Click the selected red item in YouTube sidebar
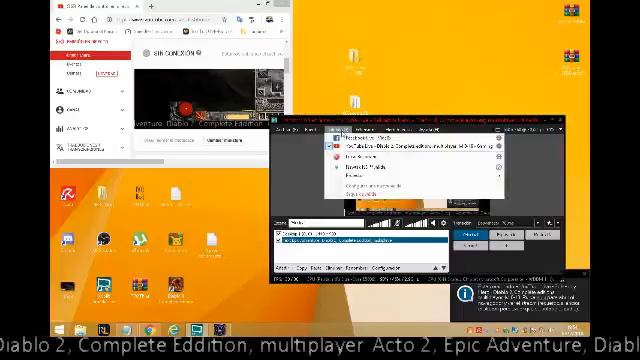This screenshot has height=360, width=640. (x=91, y=55)
